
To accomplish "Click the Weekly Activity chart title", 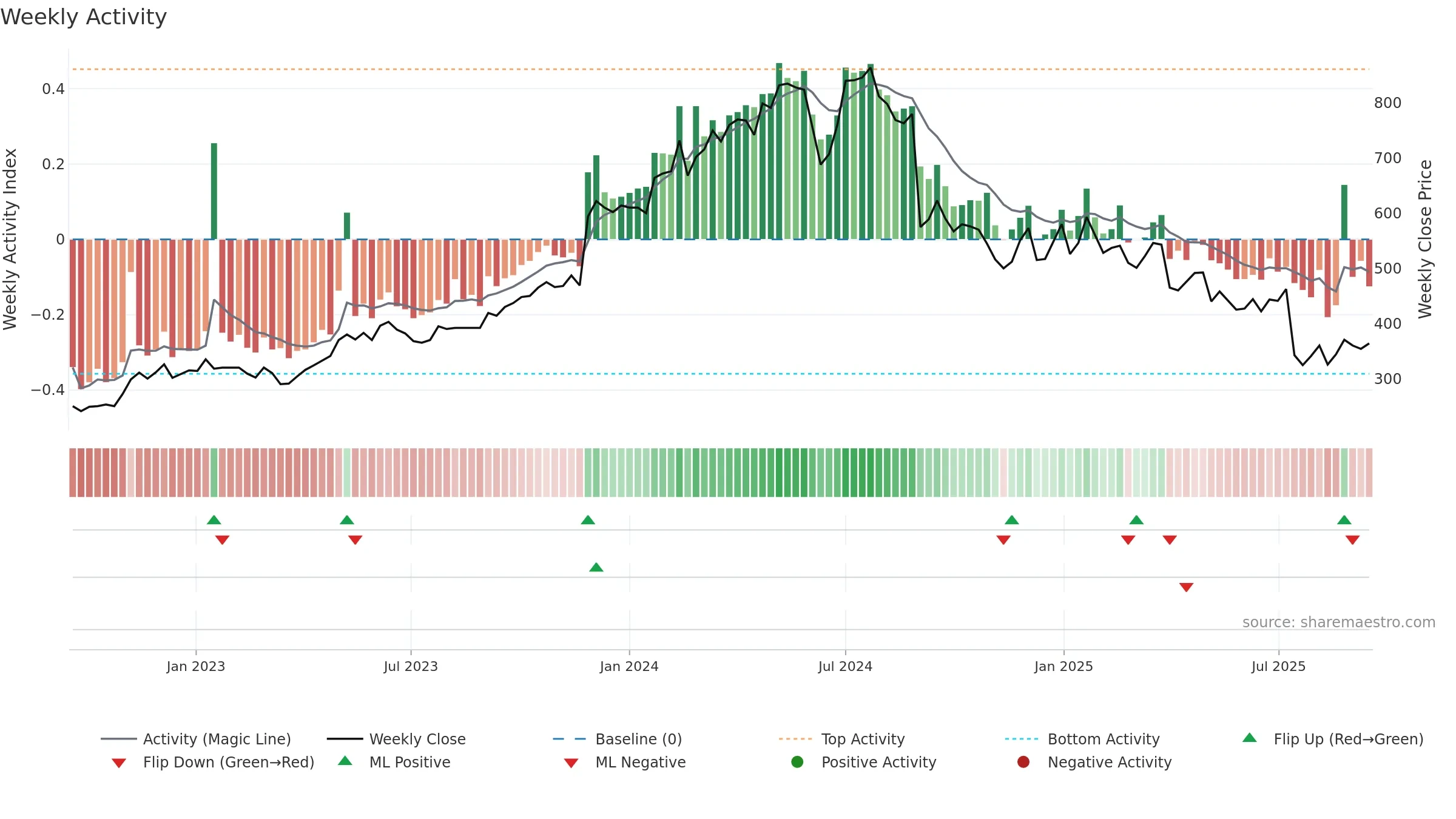I will tap(84, 17).
